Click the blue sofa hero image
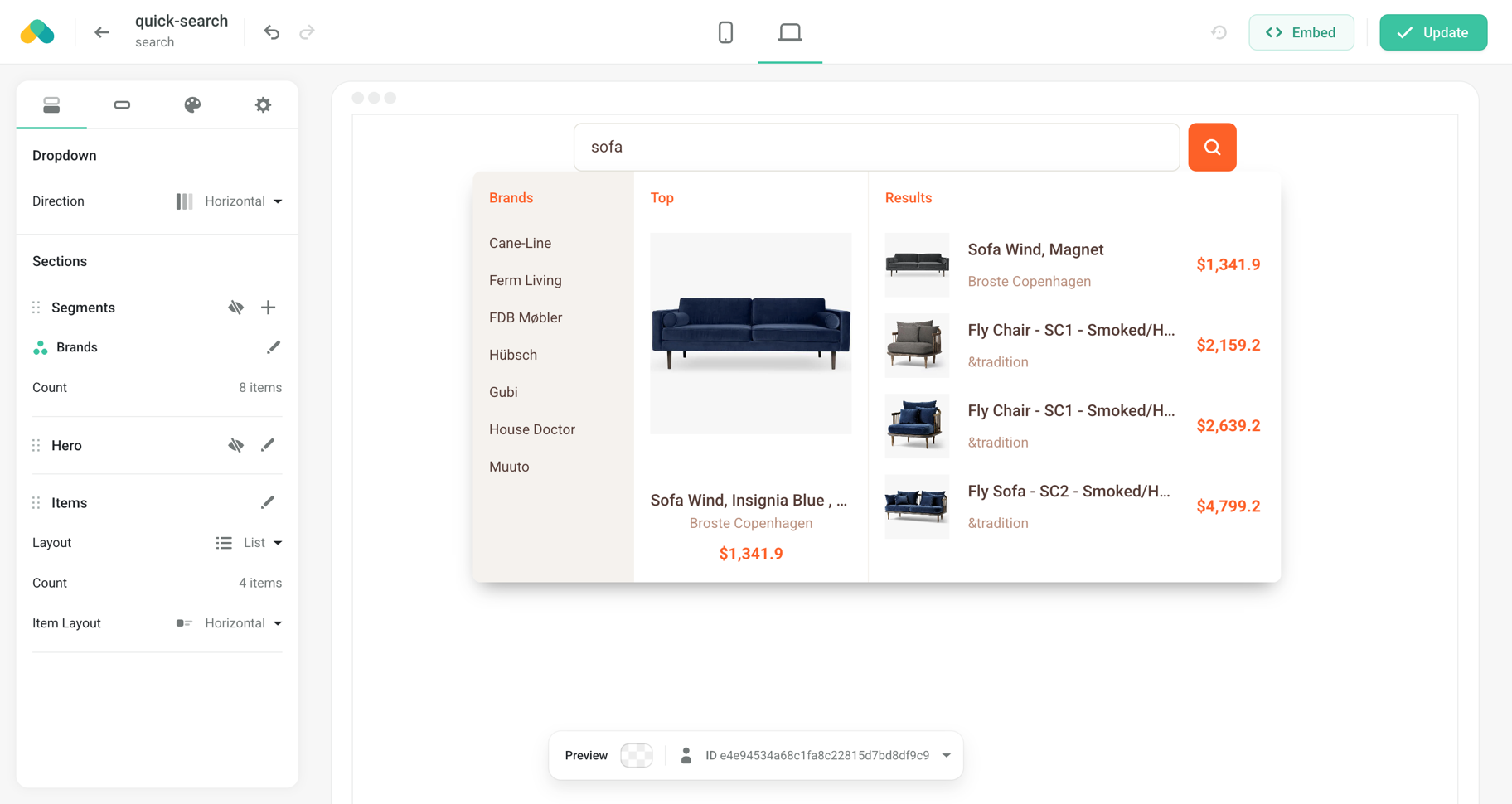This screenshot has width=1512, height=804. tap(751, 333)
